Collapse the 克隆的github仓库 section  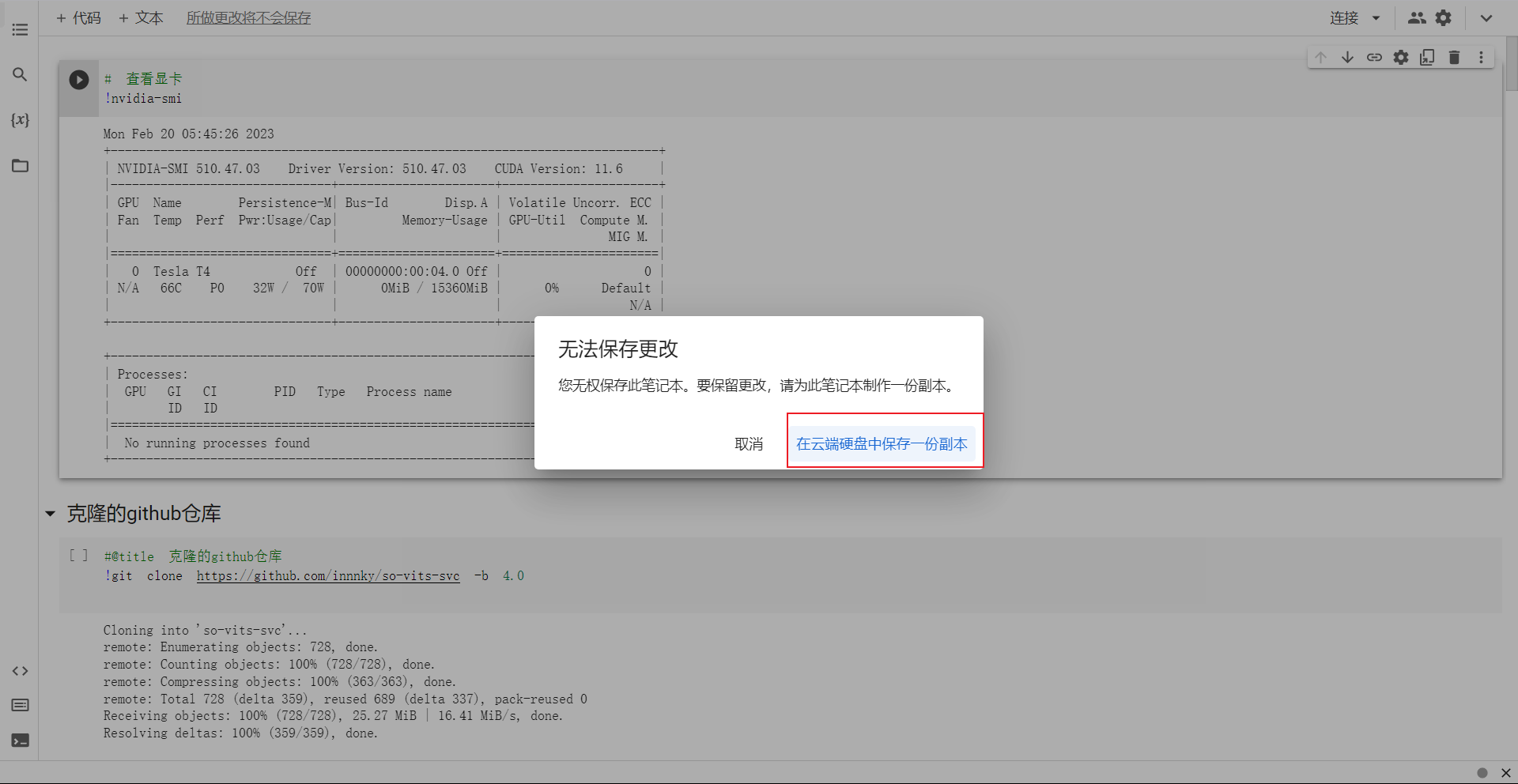tap(51, 514)
